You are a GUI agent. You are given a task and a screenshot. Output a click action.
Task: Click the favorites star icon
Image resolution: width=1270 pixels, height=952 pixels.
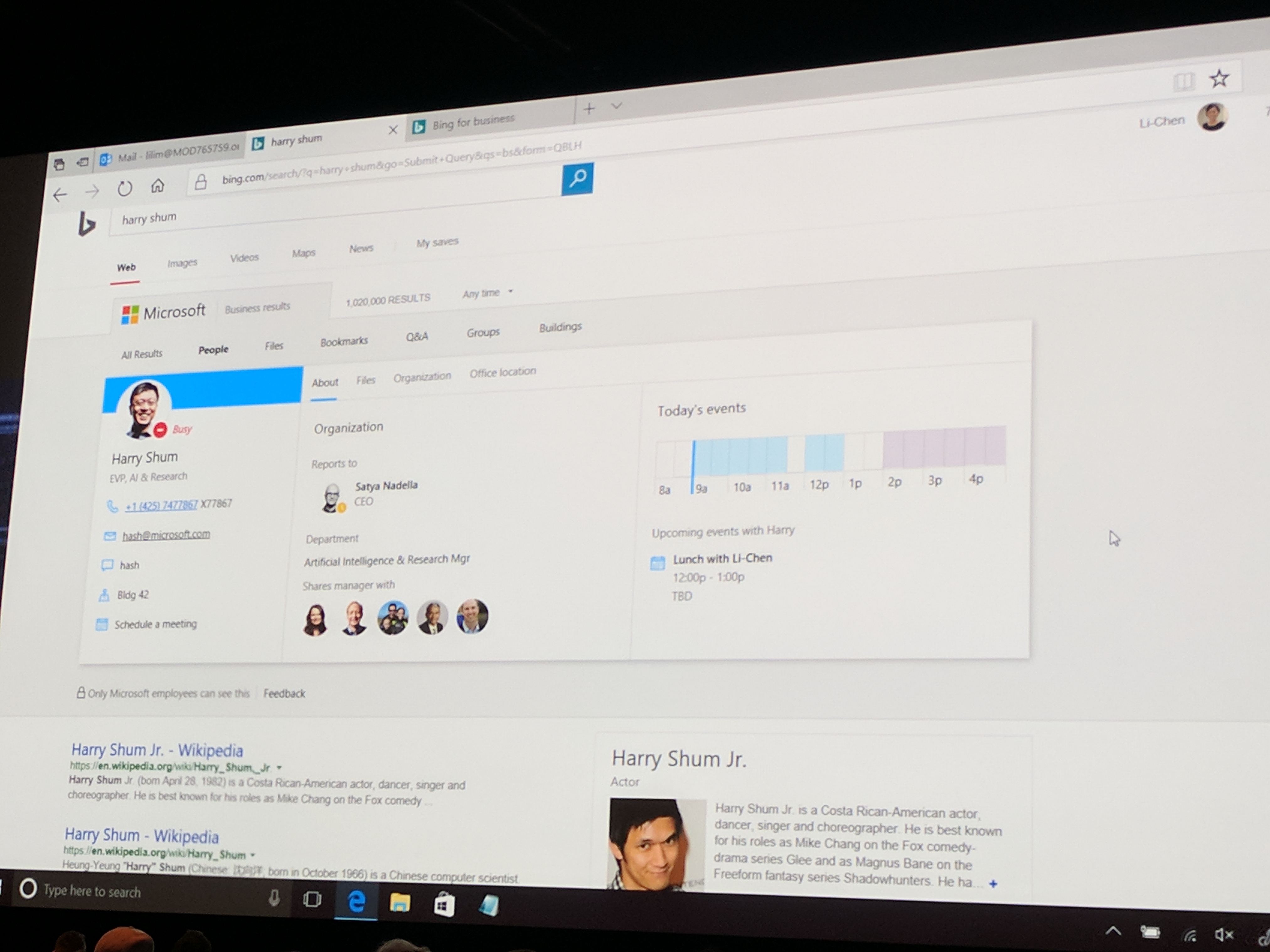click(x=1218, y=79)
